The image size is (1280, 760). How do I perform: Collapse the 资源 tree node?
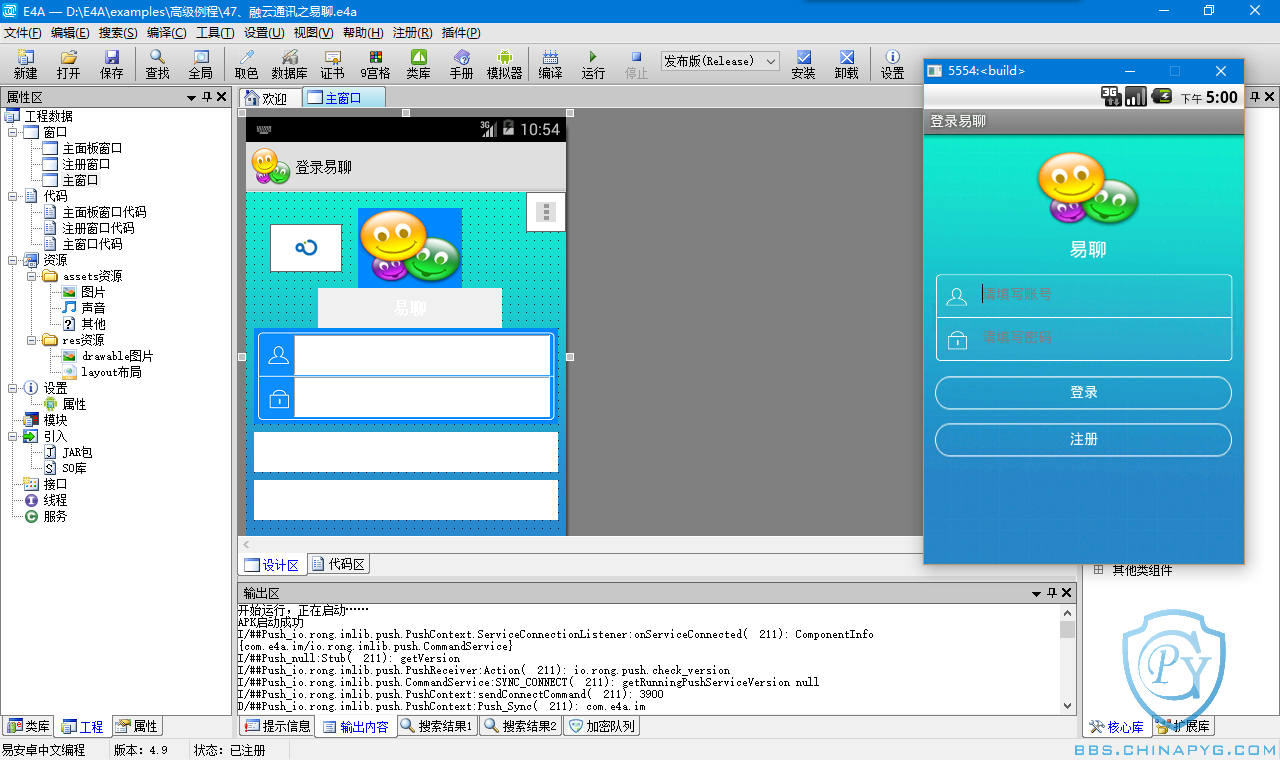tap(12, 260)
